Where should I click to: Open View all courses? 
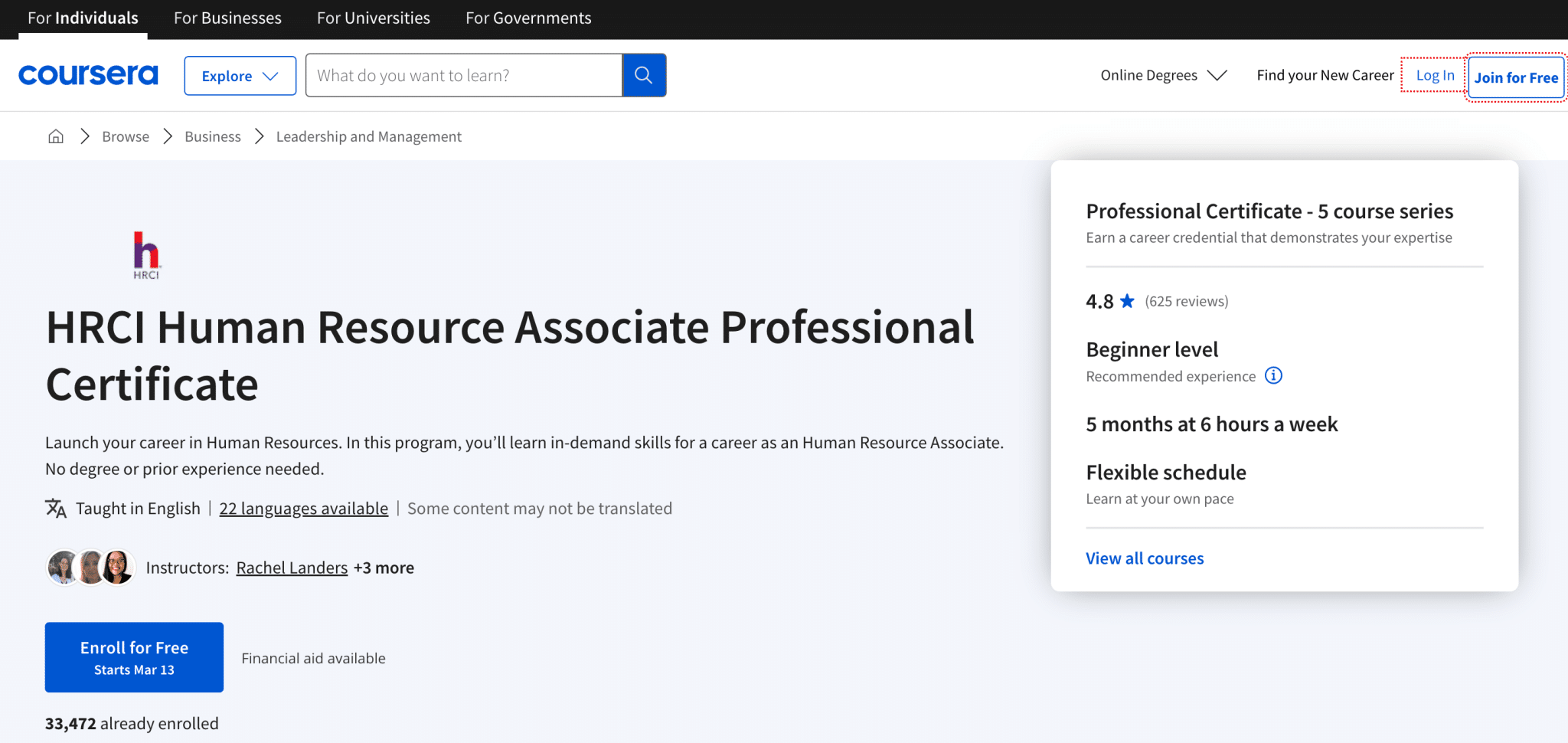pyautogui.click(x=1145, y=558)
